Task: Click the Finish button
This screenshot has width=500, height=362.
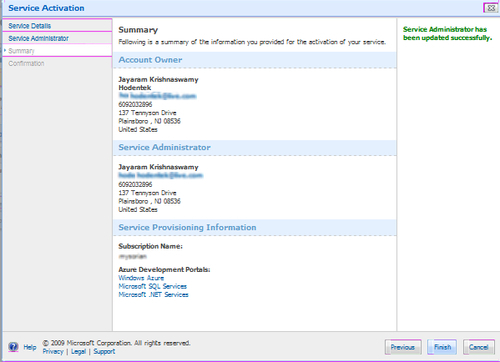Action: [x=442, y=347]
